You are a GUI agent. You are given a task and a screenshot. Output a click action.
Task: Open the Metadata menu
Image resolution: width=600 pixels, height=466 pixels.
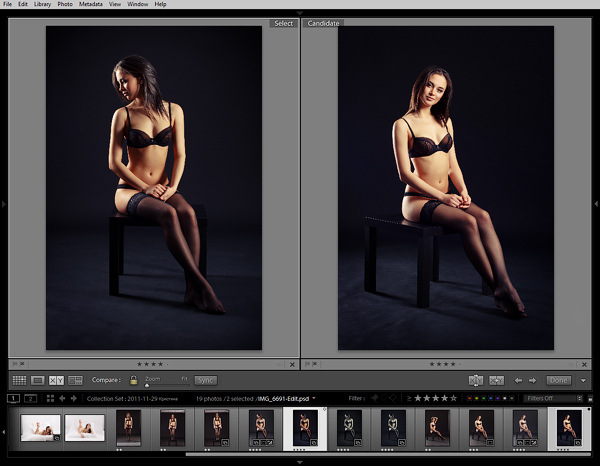[x=91, y=4]
